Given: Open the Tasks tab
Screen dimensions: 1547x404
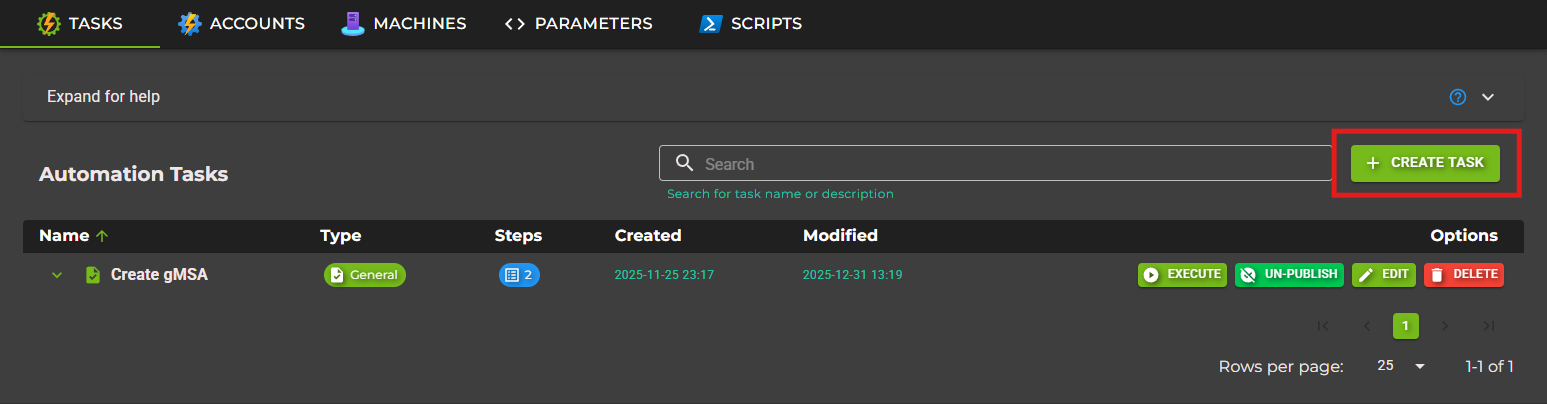Looking at the screenshot, I should pyautogui.click(x=80, y=23).
